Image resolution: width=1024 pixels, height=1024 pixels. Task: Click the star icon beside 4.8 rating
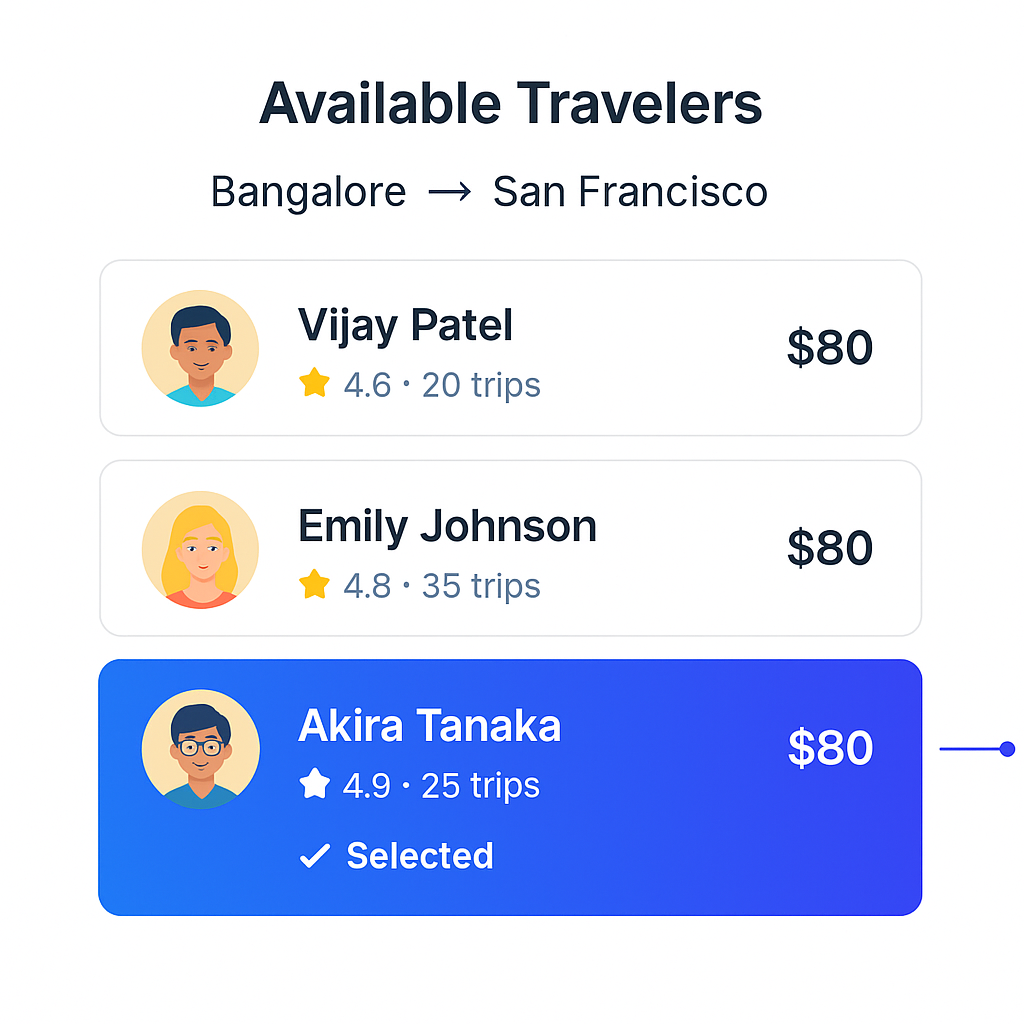tap(314, 584)
